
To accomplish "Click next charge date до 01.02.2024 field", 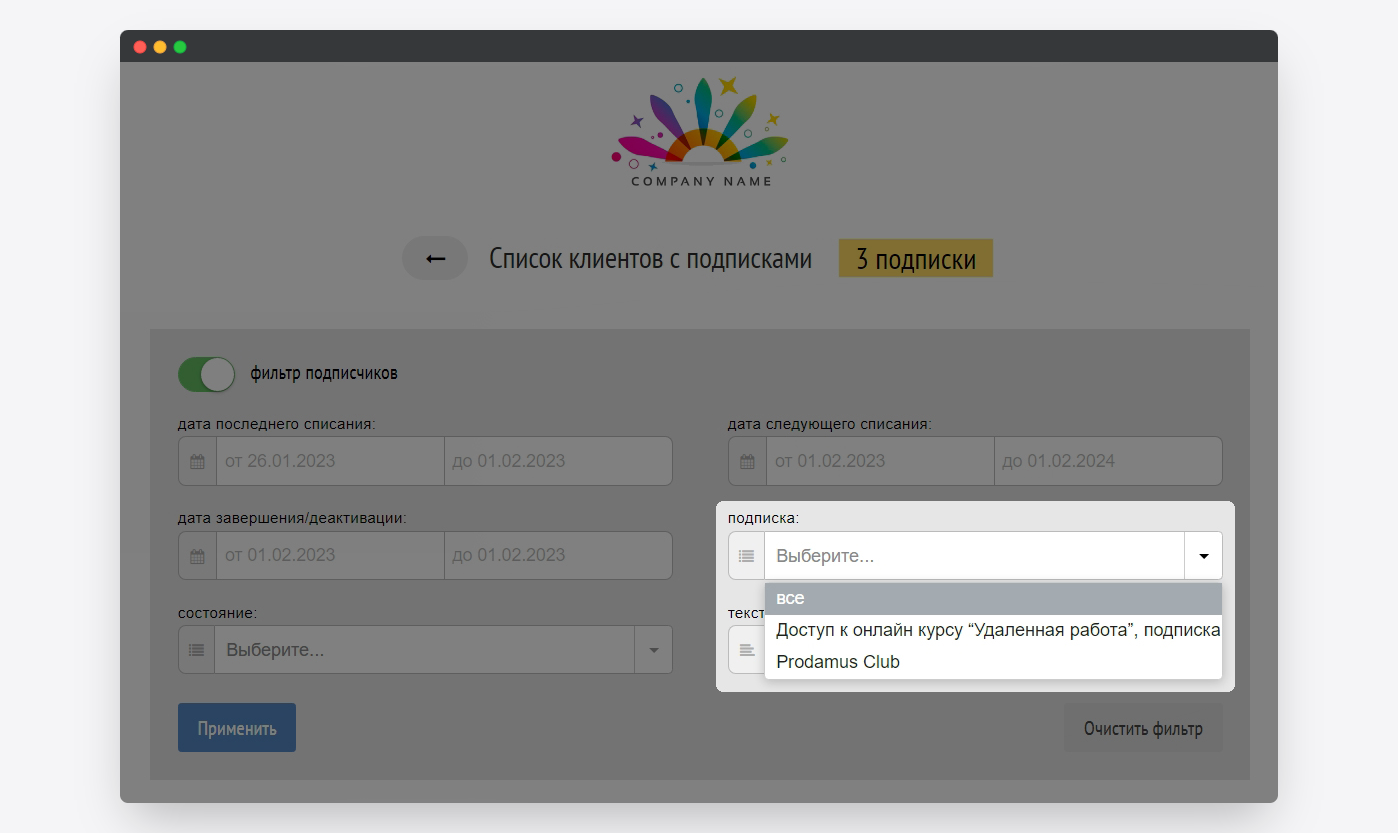I will pyautogui.click(x=1107, y=462).
